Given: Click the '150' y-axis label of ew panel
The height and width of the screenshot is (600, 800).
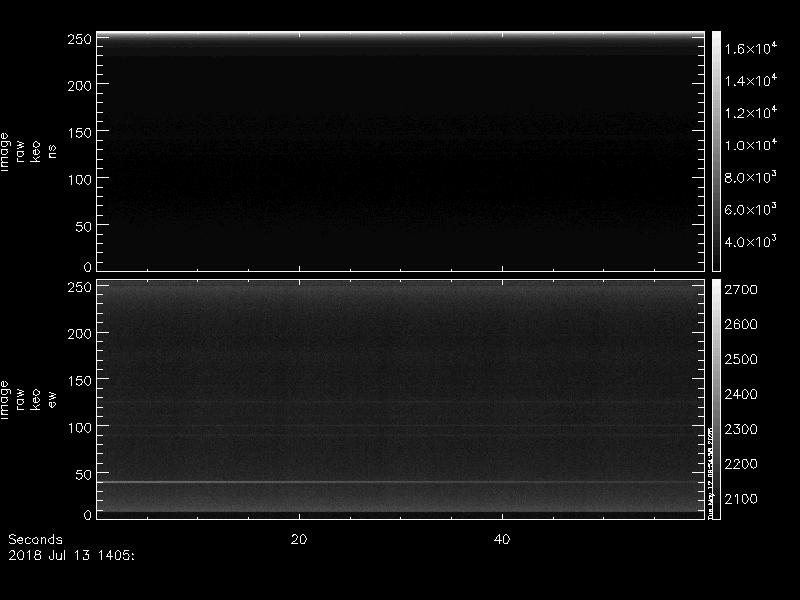Looking at the screenshot, I should click(x=80, y=381).
